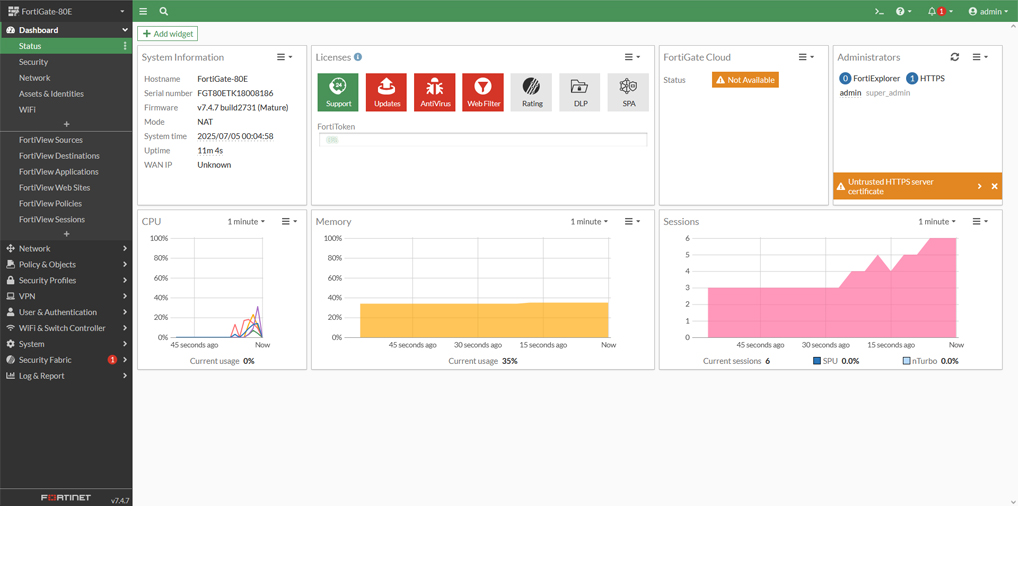The image size is (1018, 566).
Task: Change Sessions chart 1 minute interval
Action: [937, 221]
